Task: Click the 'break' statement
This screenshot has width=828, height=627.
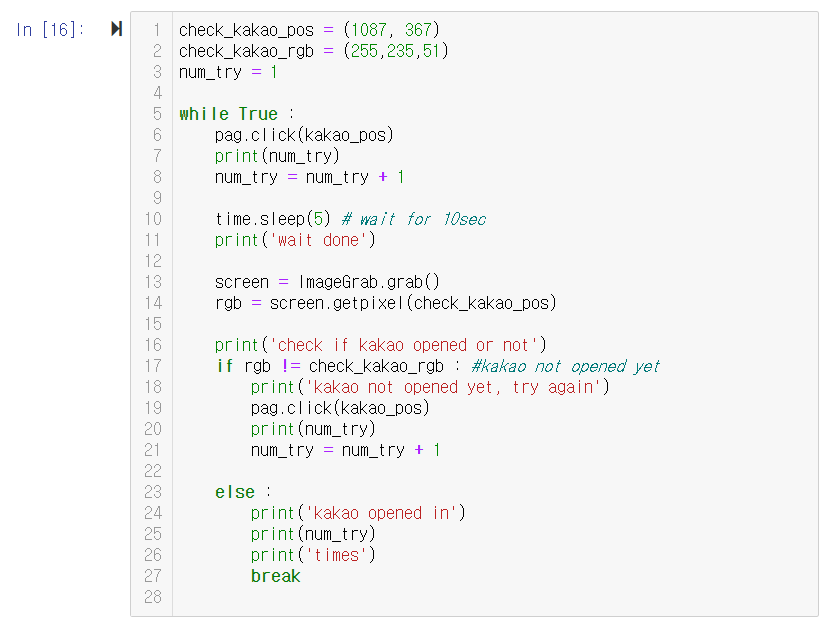Action: (276, 576)
